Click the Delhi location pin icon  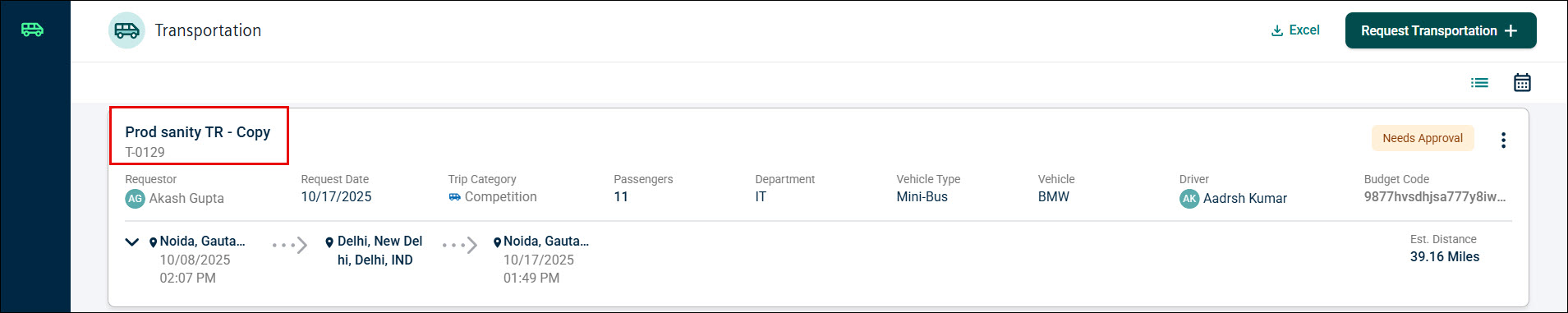(329, 242)
